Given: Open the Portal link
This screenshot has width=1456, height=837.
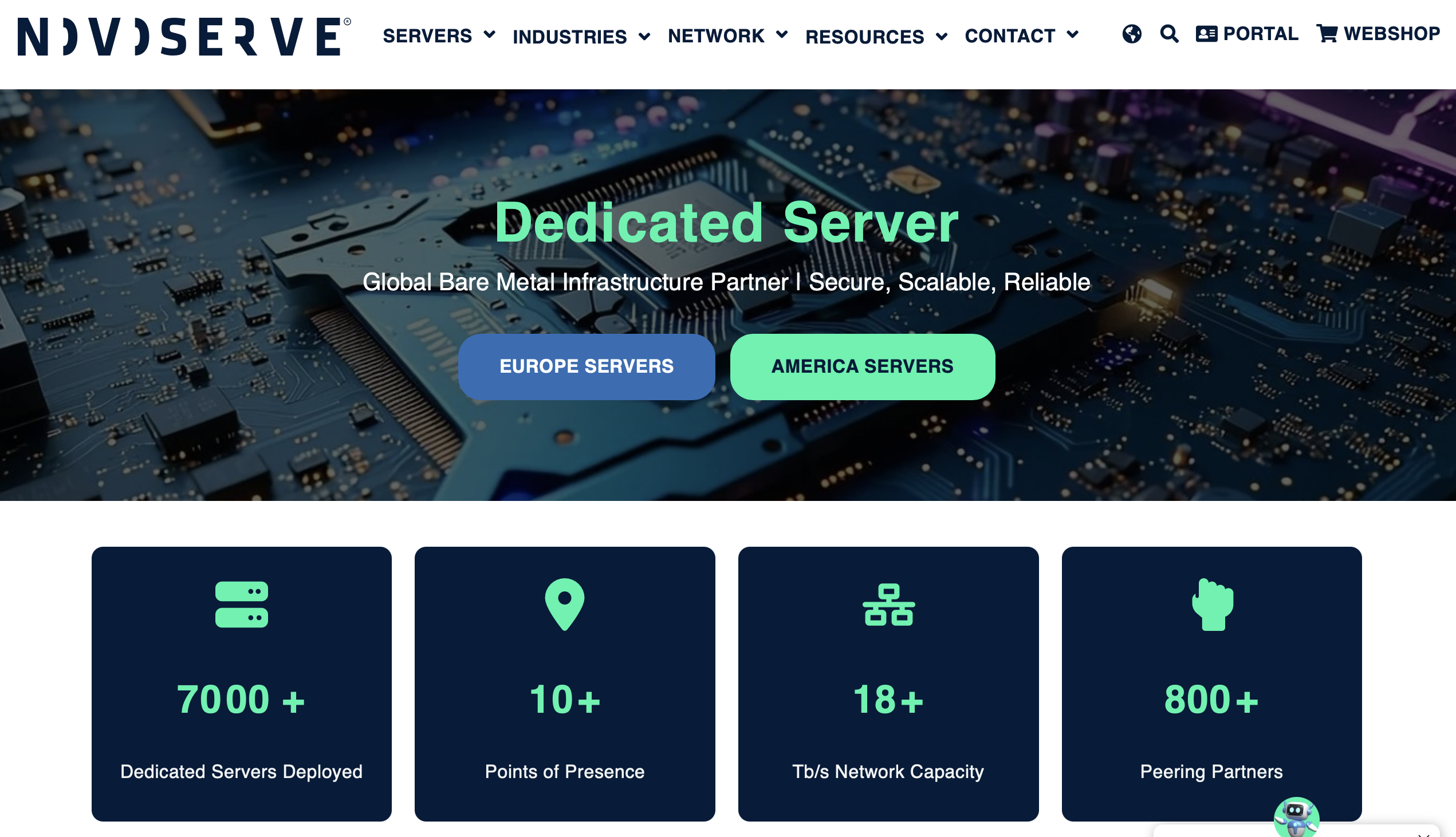Looking at the screenshot, I should tap(1247, 34).
